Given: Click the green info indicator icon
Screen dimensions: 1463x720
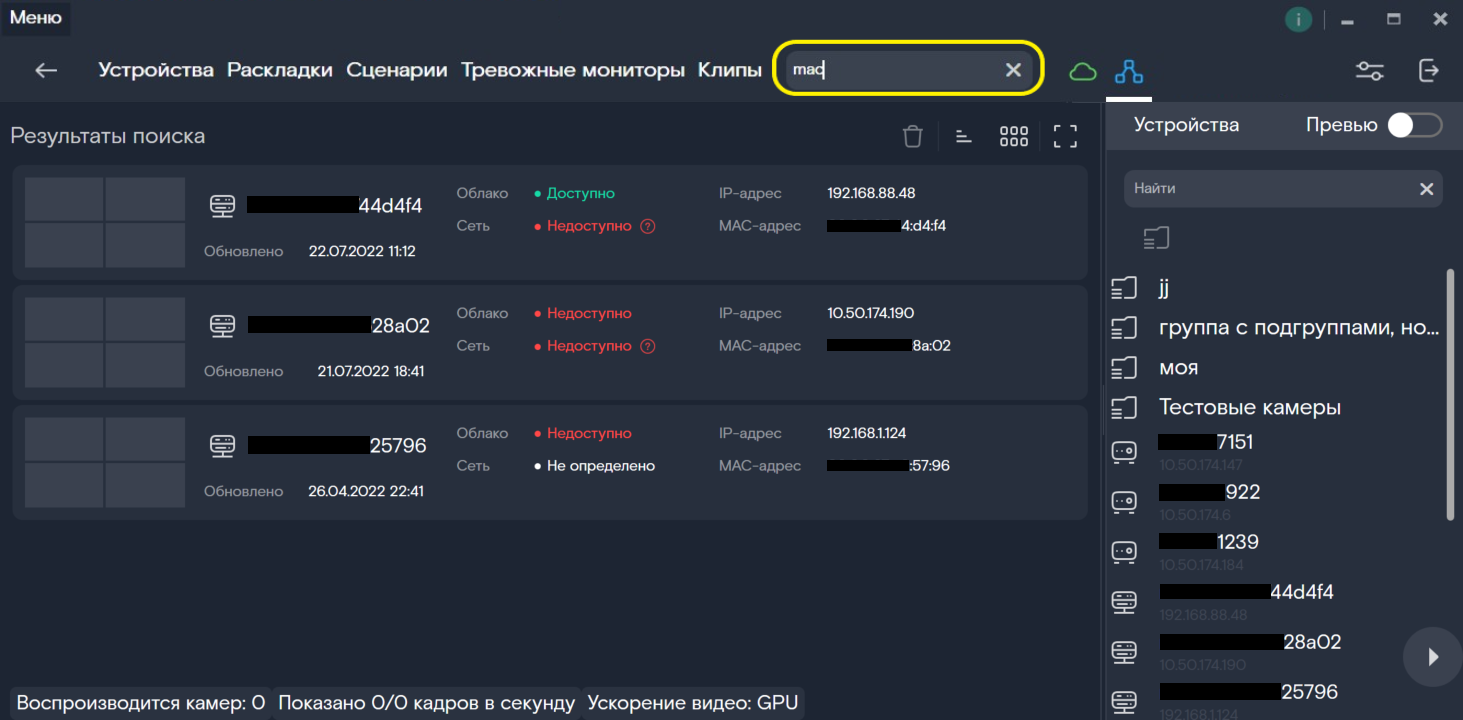Looking at the screenshot, I should [x=1298, y=19].
